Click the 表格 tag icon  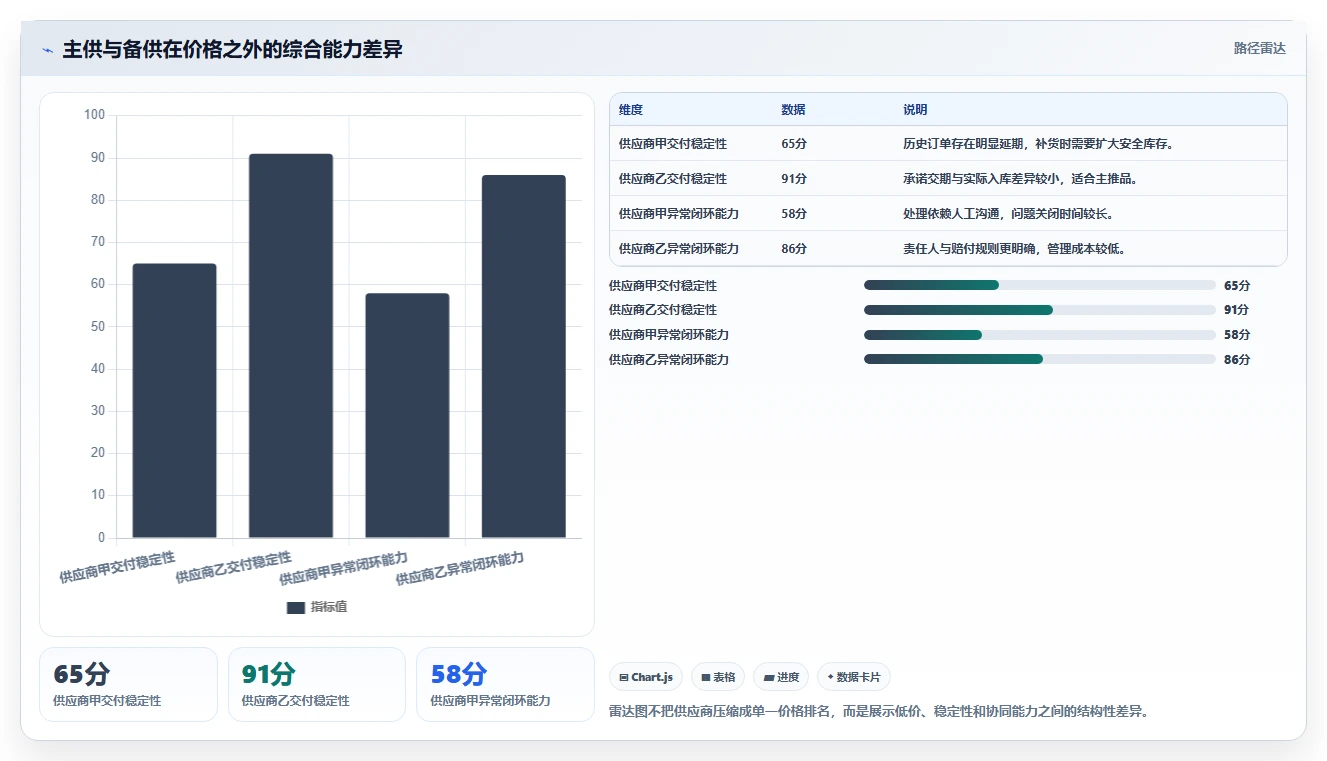pyautogui.click(x=706, y=677)
